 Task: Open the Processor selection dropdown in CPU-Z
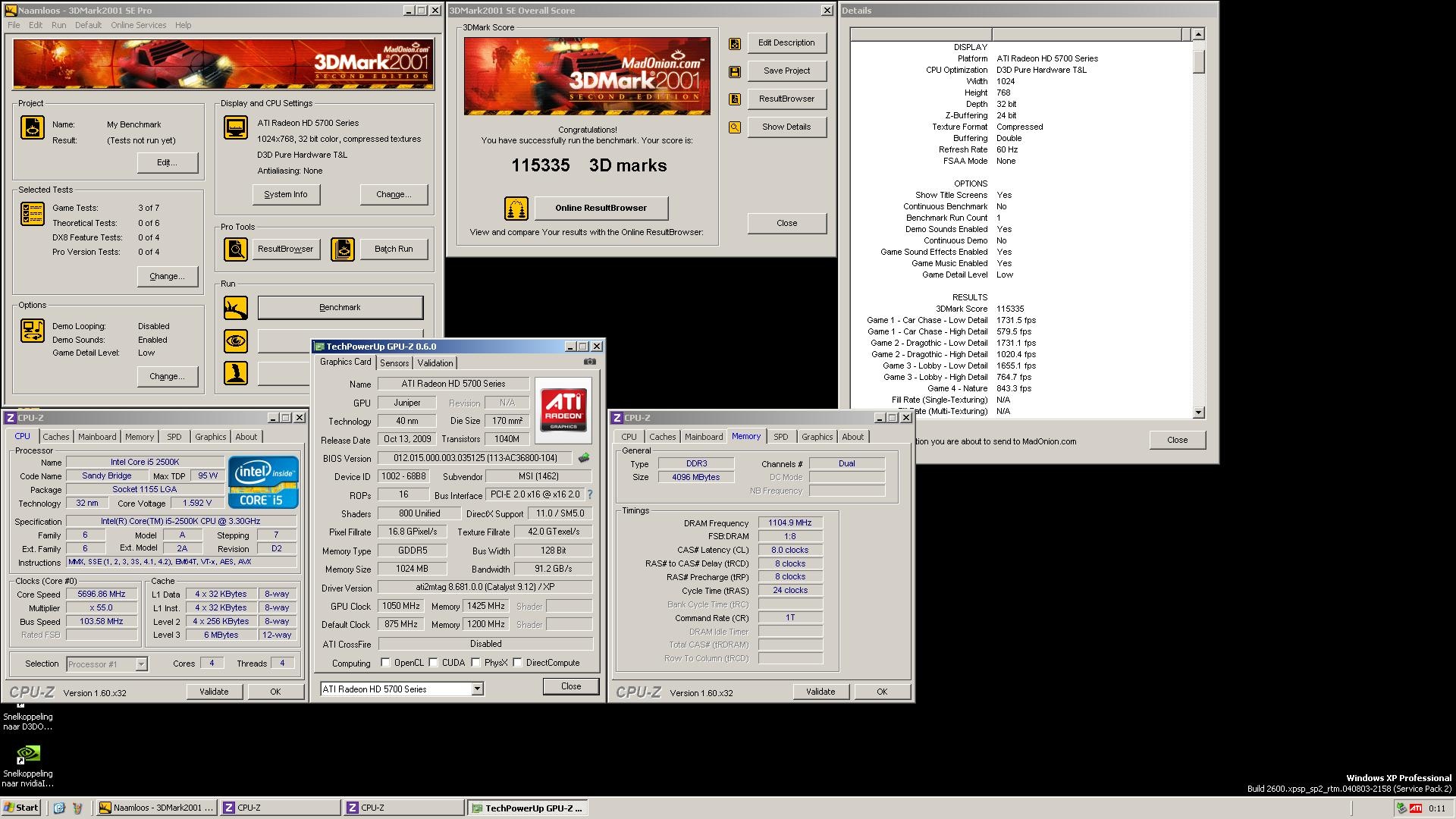coord(141,664)
